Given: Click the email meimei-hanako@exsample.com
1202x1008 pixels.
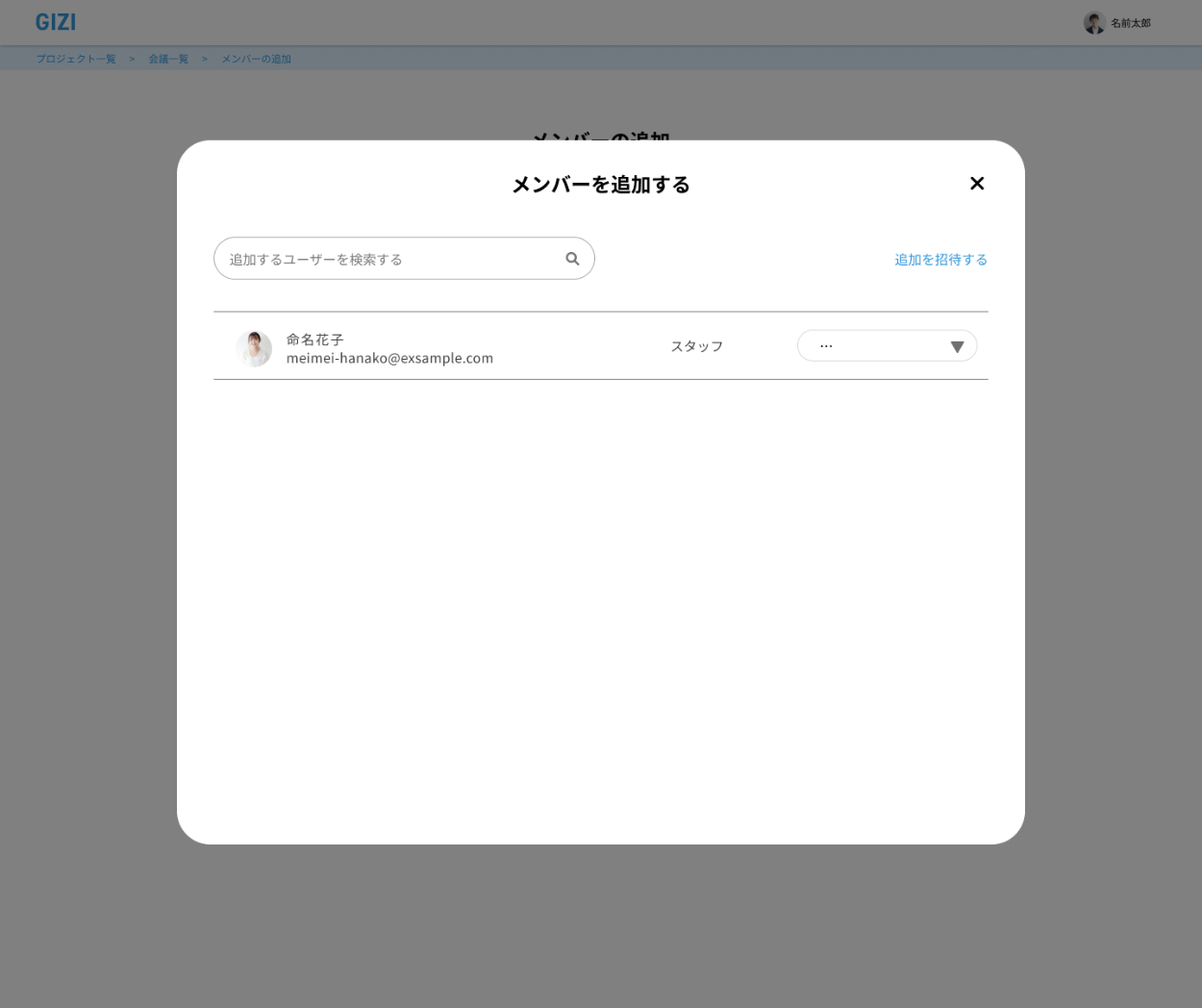Looking at the screenshot, I should coord(389,358).
